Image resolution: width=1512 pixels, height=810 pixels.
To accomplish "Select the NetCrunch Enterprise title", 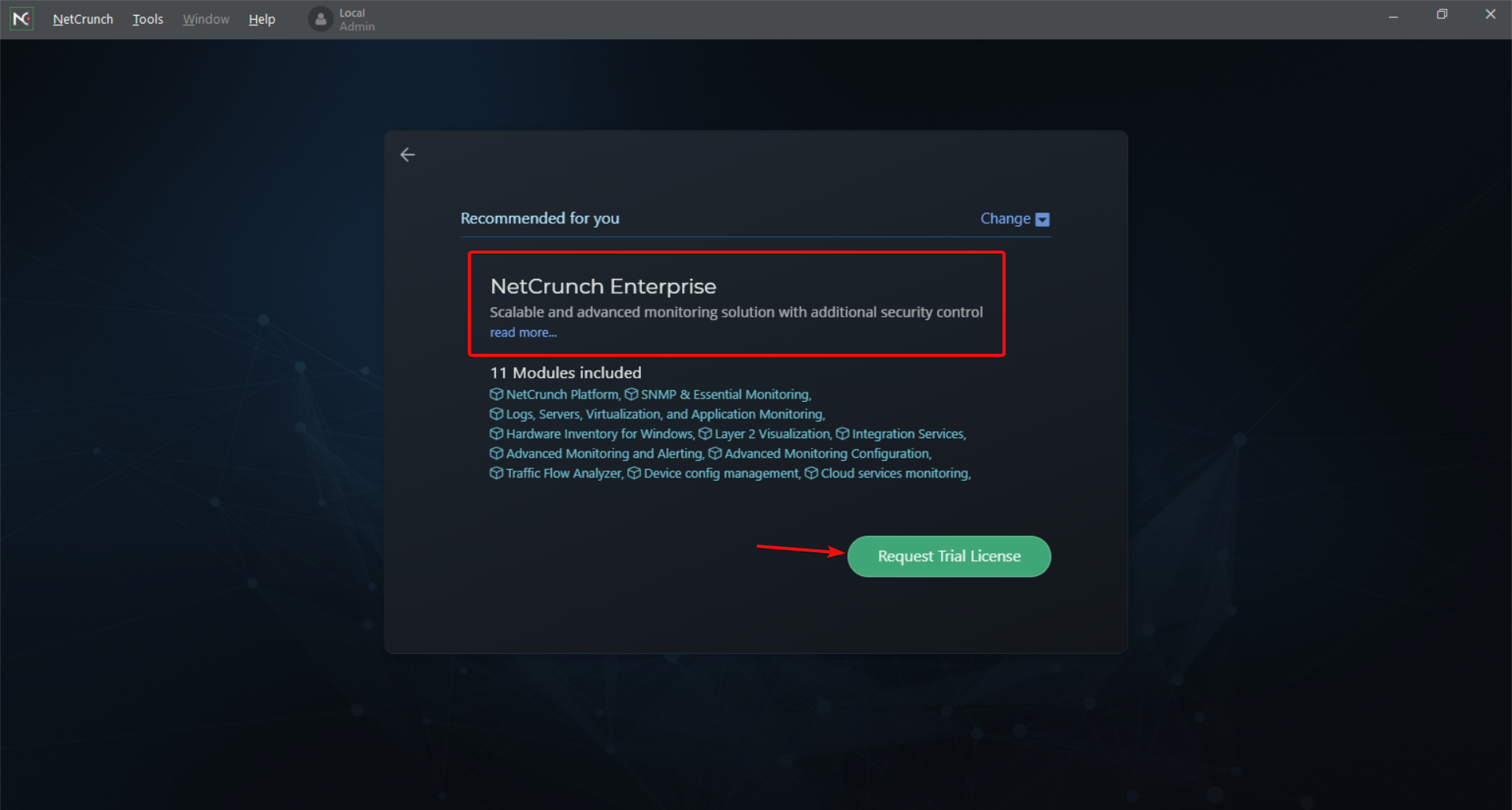I will [603, 286].
